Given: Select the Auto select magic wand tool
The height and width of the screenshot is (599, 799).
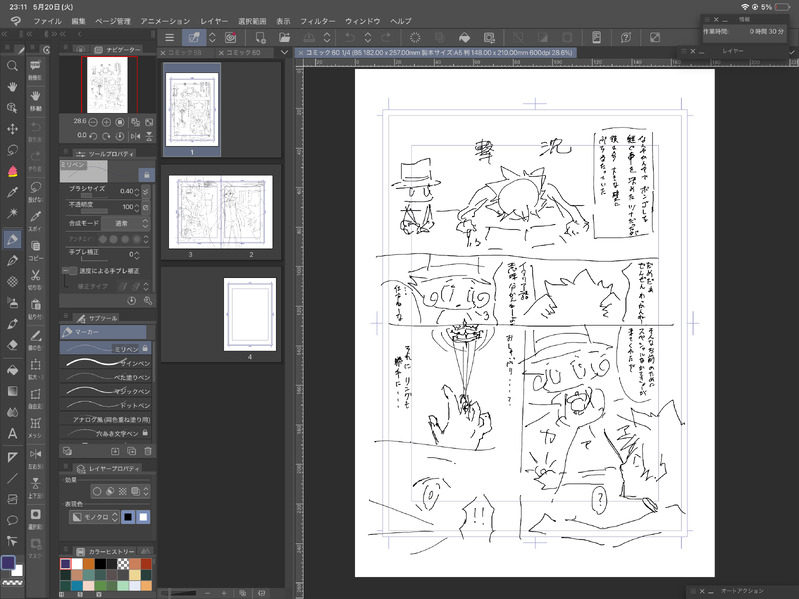Looking at the screenshot, I should pos(12,213).
